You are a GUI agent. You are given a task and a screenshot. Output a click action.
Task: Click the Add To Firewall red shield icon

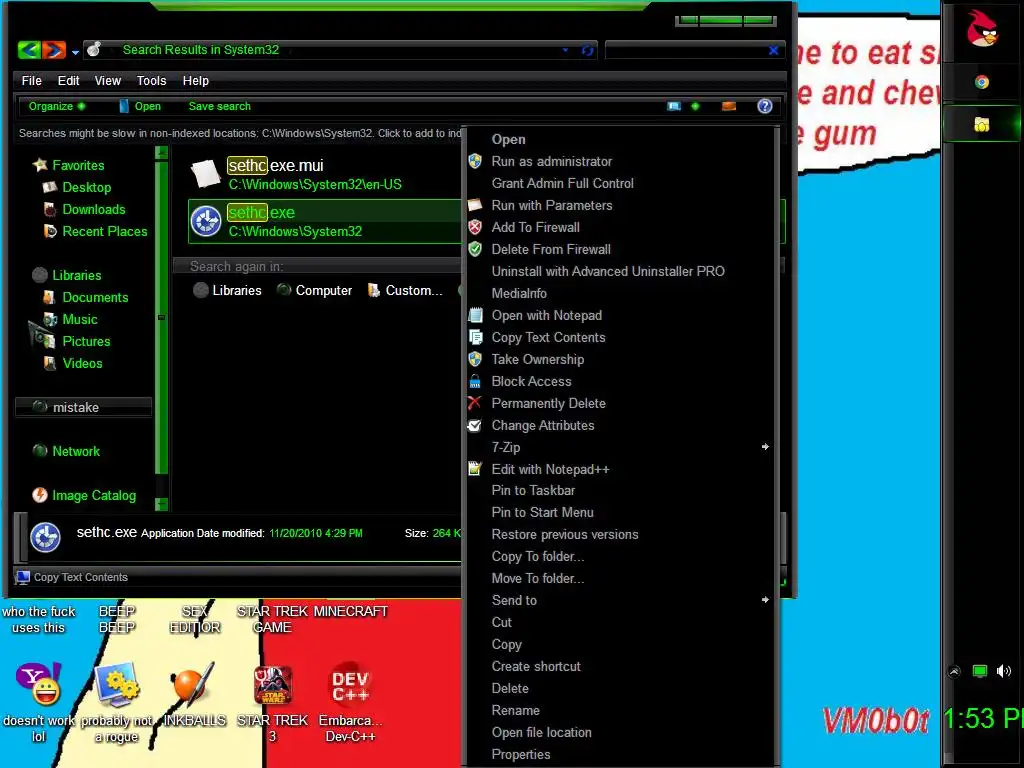point(475,227)
